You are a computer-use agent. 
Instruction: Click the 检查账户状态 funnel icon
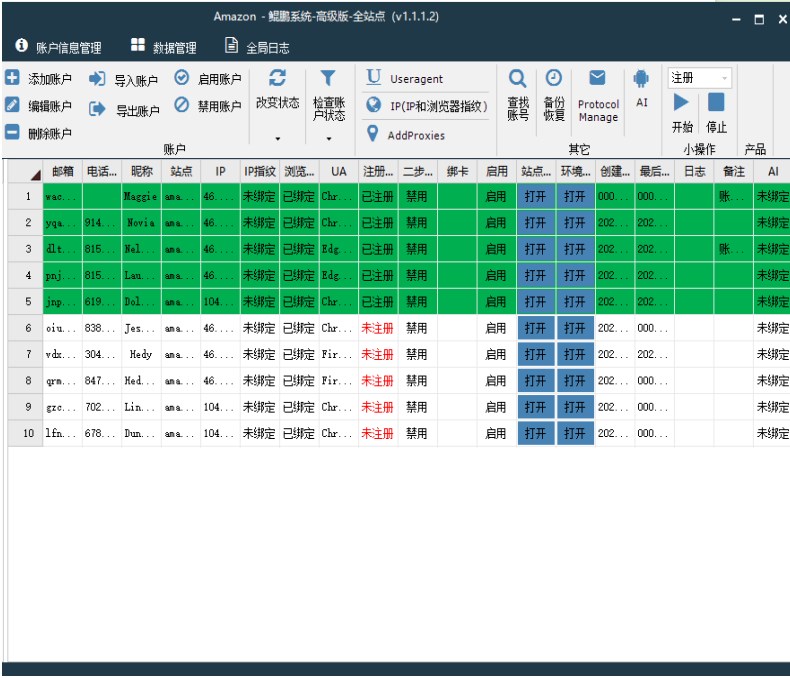tap(328, 78)
